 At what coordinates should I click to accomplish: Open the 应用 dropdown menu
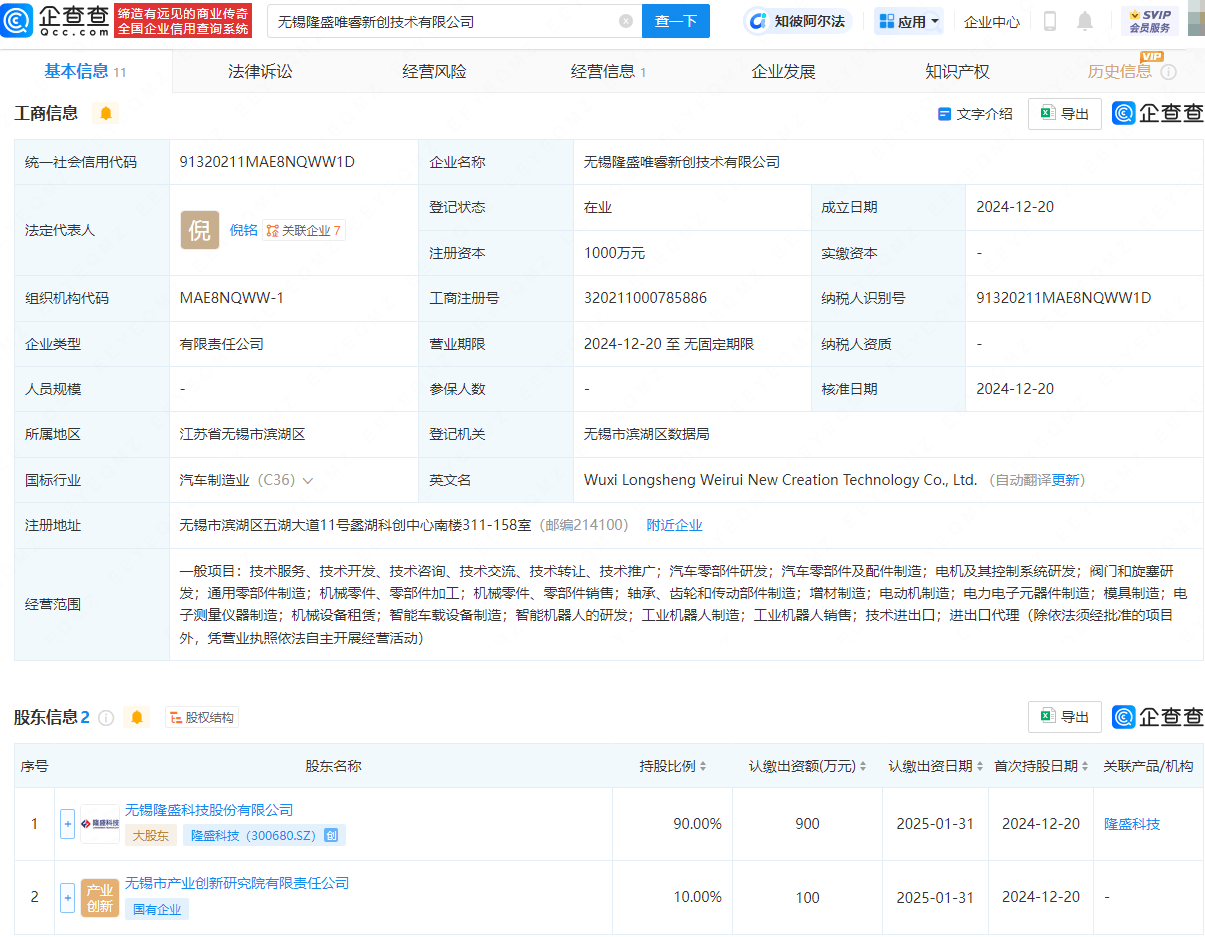click(x=909, y=21)
